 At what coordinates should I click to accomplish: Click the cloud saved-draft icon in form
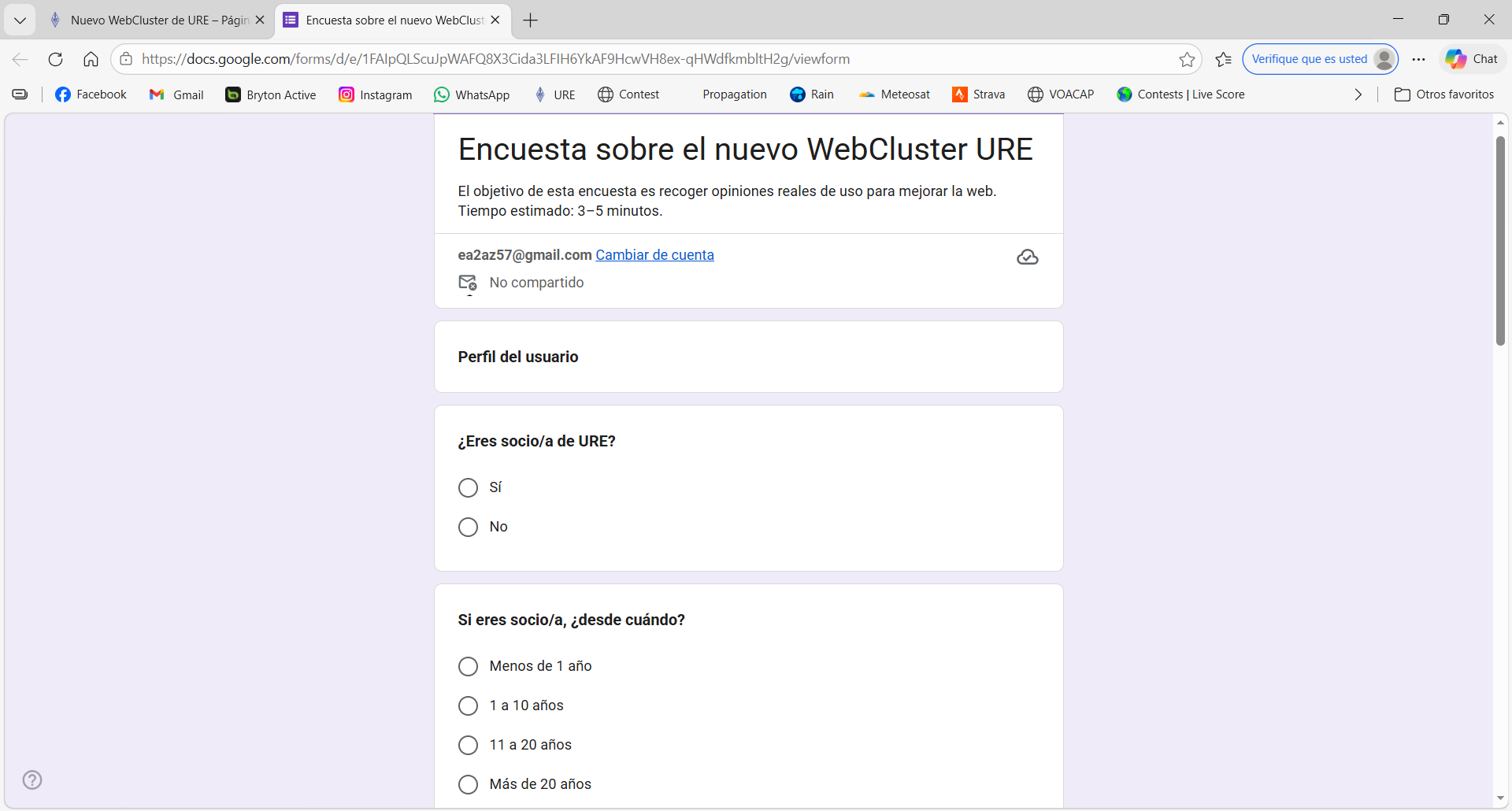(1027, 257)
